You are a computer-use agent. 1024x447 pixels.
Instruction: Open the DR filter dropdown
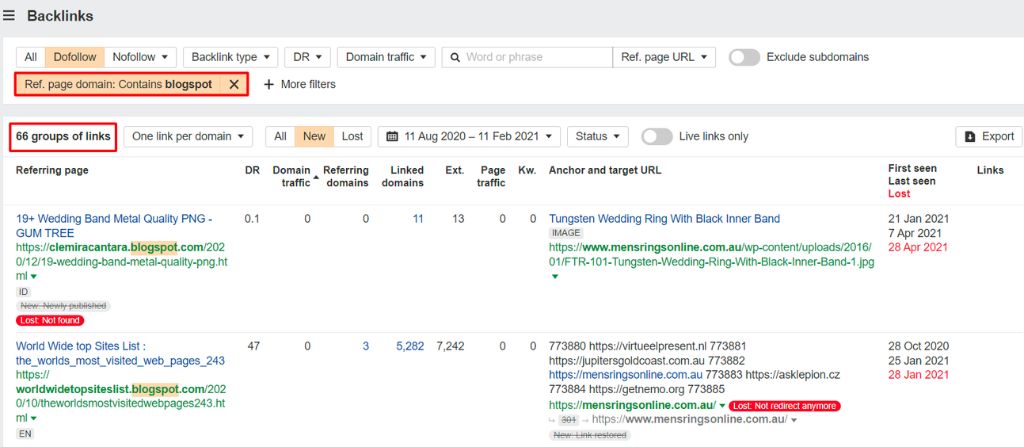coord(307,57)
